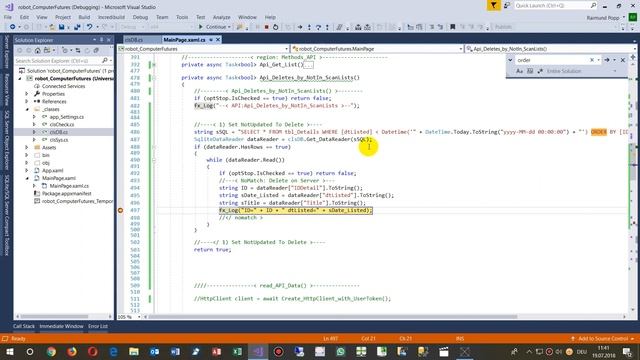Click the Server Explorer side tab
The image size is (640, 360).
point(7,52)
